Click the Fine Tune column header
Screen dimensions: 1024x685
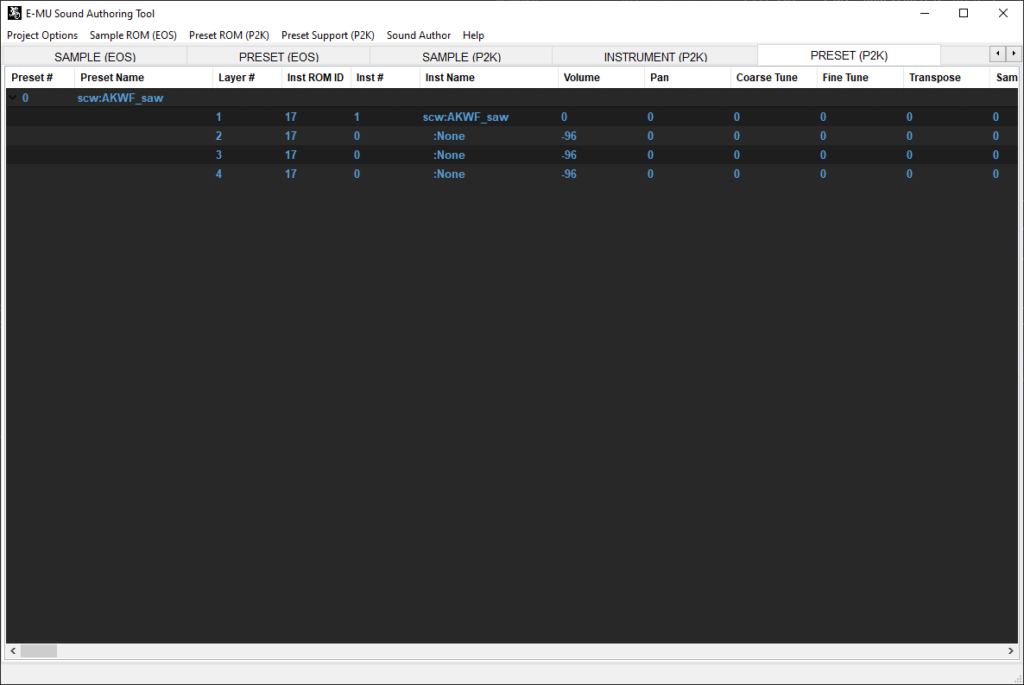coord(860,78)
